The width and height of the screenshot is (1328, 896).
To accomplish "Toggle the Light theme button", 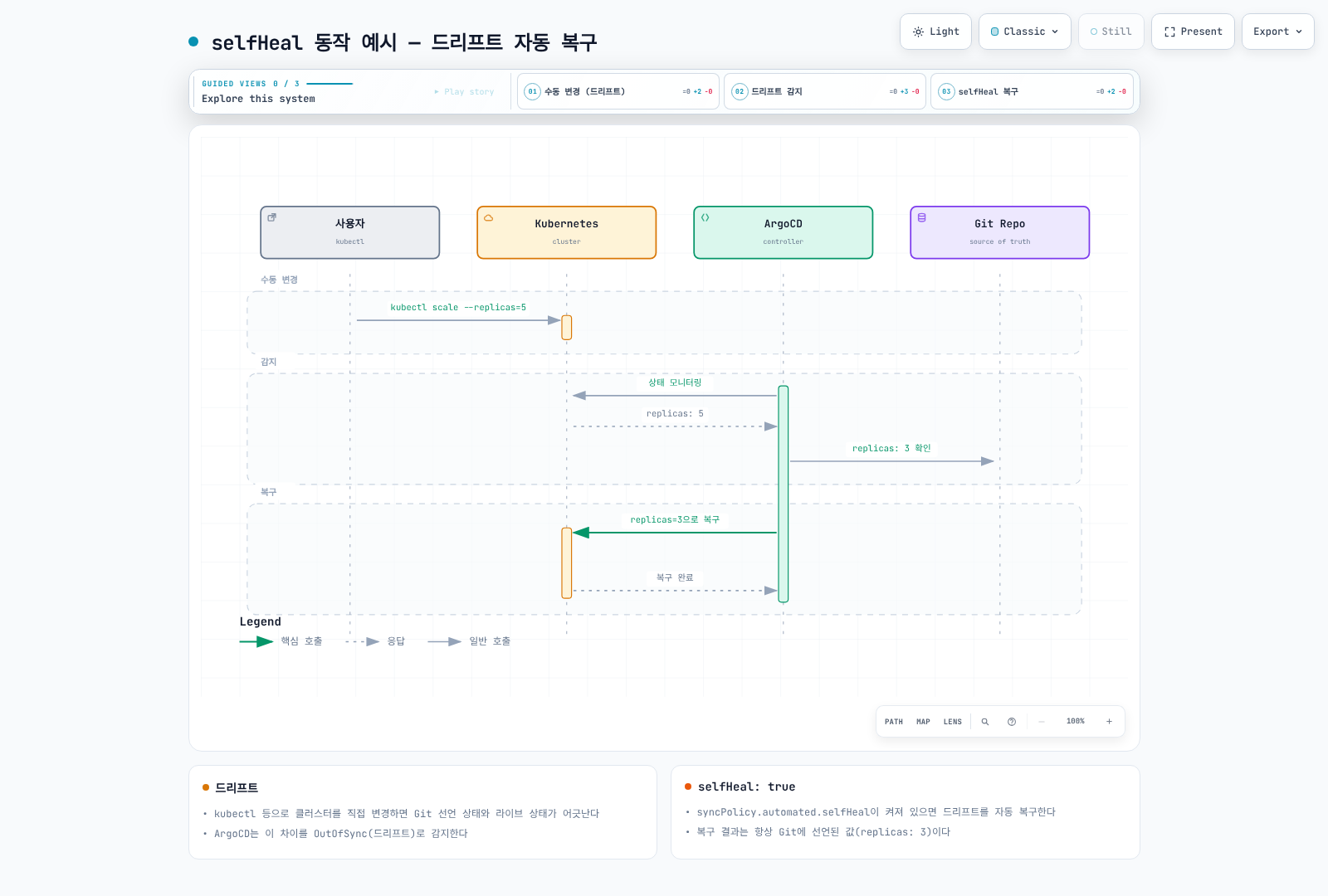I will point(935,32).
